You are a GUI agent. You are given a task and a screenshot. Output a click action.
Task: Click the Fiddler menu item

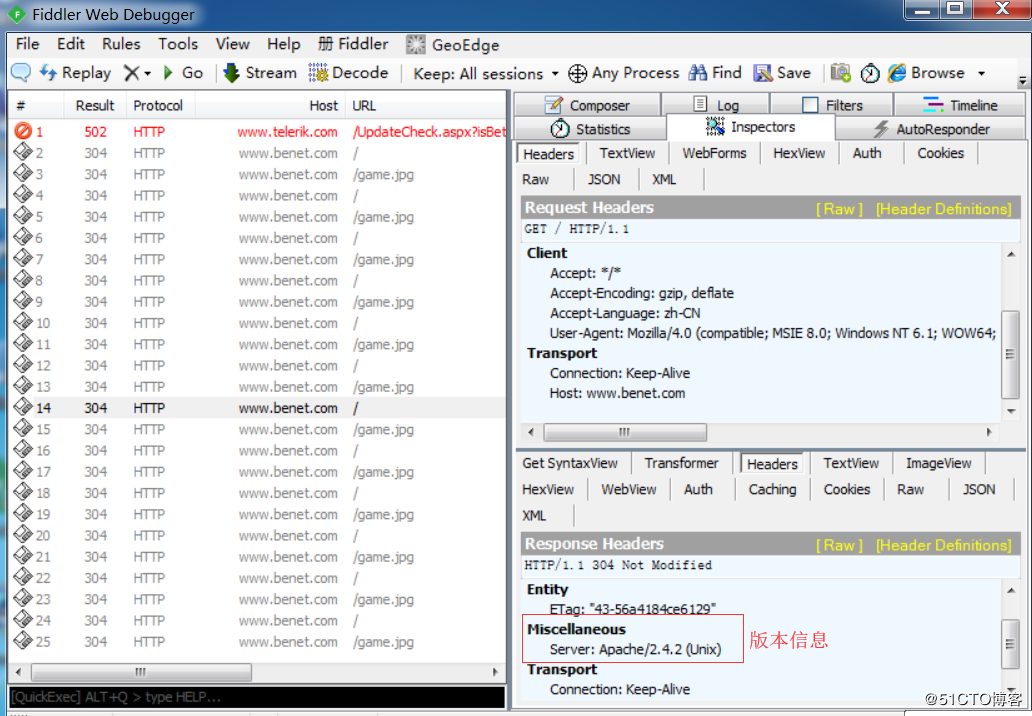click(353, 44)
